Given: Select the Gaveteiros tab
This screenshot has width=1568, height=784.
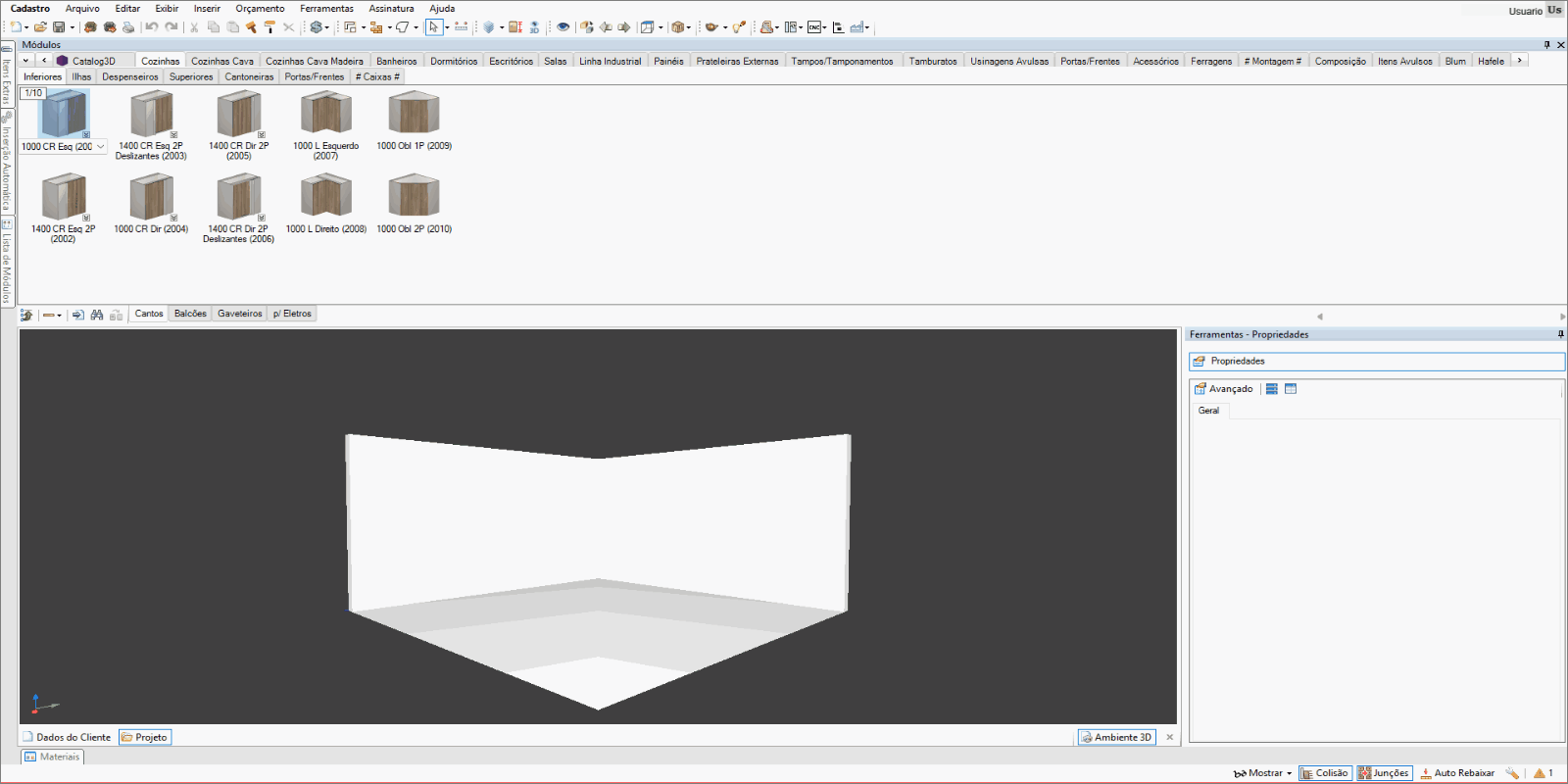Looking at the screenshot, I should pyautogui.click(x=240, y=314).
